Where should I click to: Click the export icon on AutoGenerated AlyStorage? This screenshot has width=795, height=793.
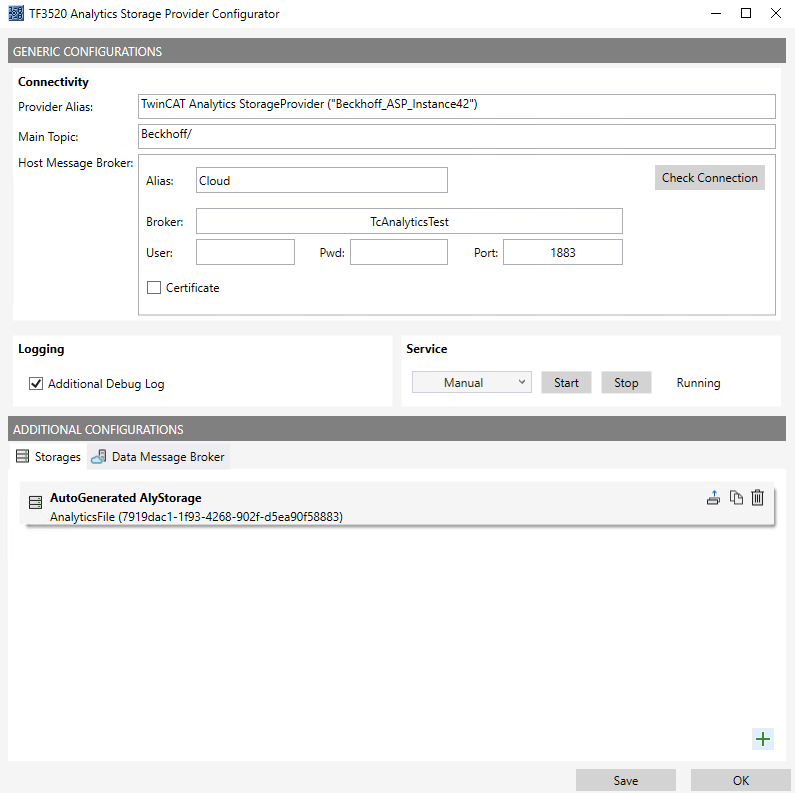[713, 498]
